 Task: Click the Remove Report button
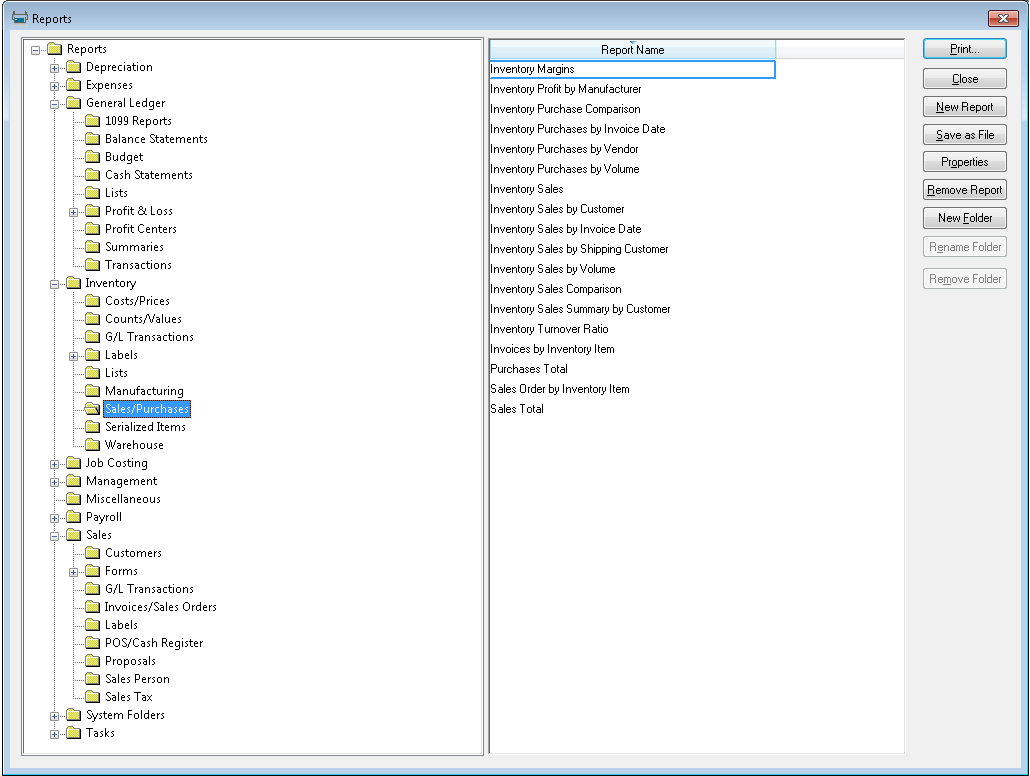[x=964, y=190]
